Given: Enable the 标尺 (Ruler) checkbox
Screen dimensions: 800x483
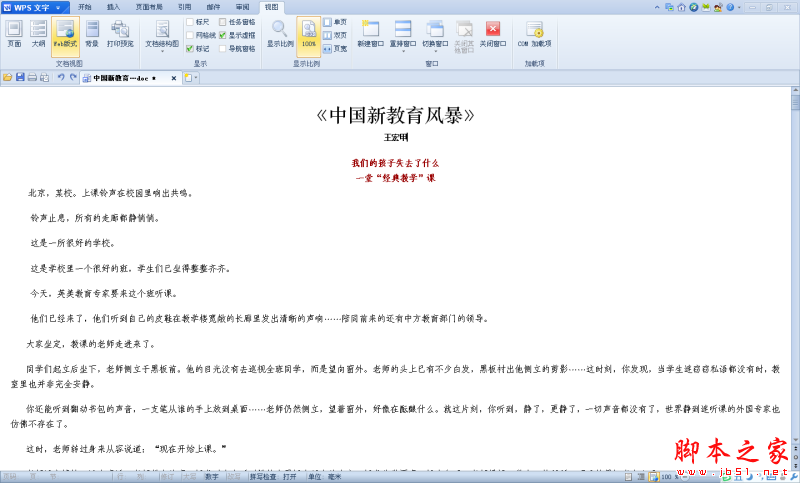Looking at the screenshot, I should click(x=190, y=22).
